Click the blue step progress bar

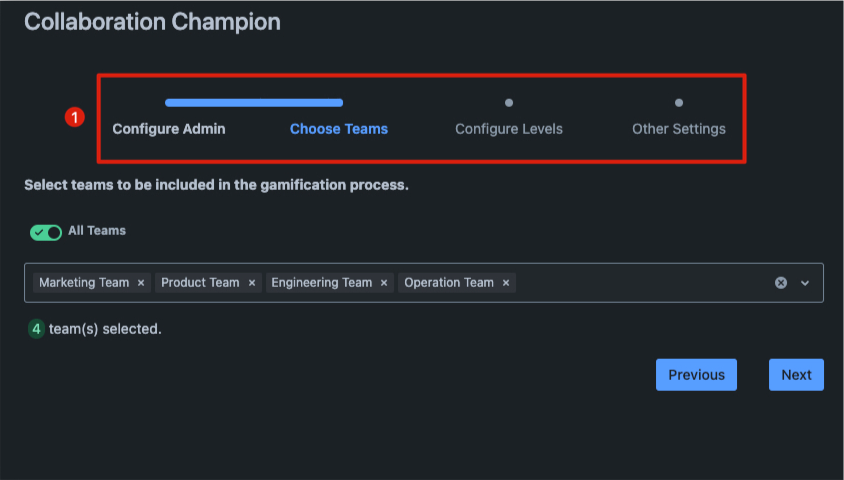254,102
